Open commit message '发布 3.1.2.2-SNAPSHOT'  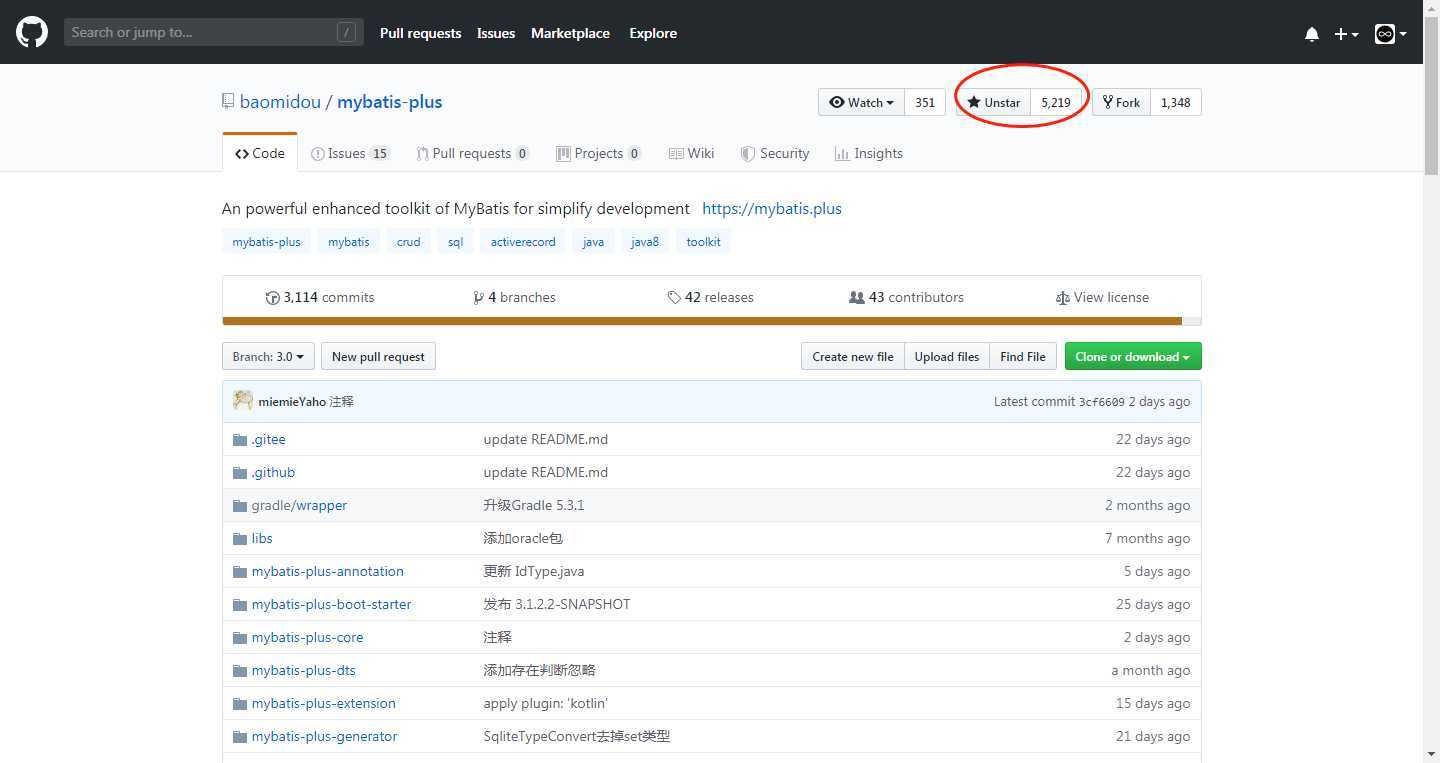point(557,605)
